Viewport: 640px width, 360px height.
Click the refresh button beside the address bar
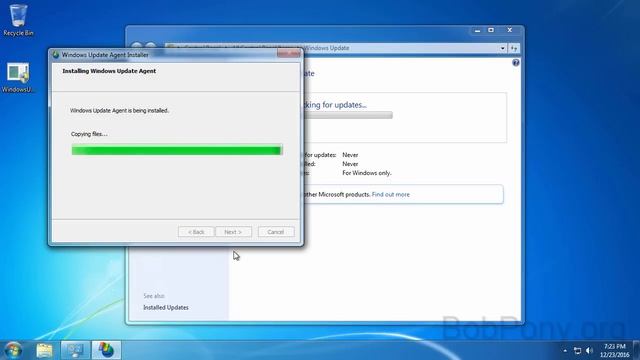[x=514, y=48]
